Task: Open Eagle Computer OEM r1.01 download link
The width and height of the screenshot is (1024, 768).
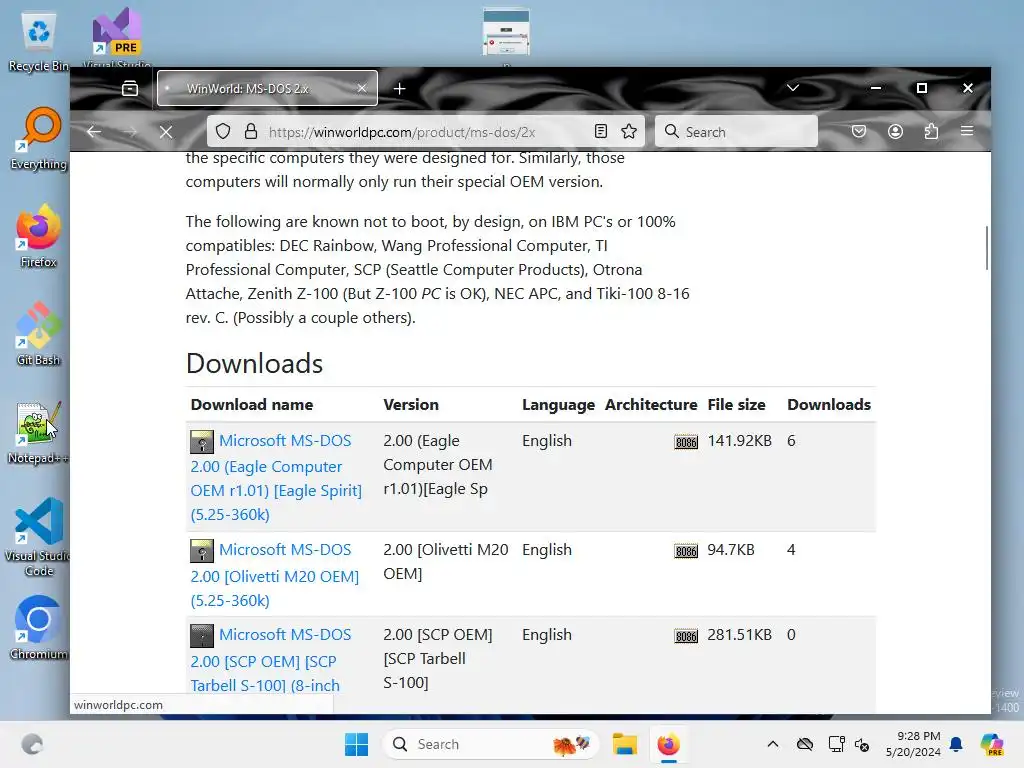Action: click(276, 477)
